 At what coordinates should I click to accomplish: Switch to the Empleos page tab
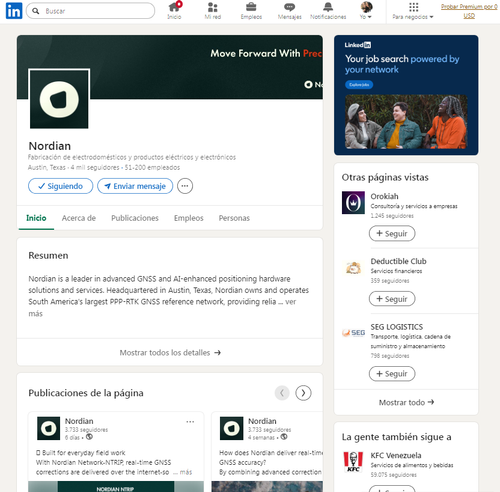click(189, 218)
